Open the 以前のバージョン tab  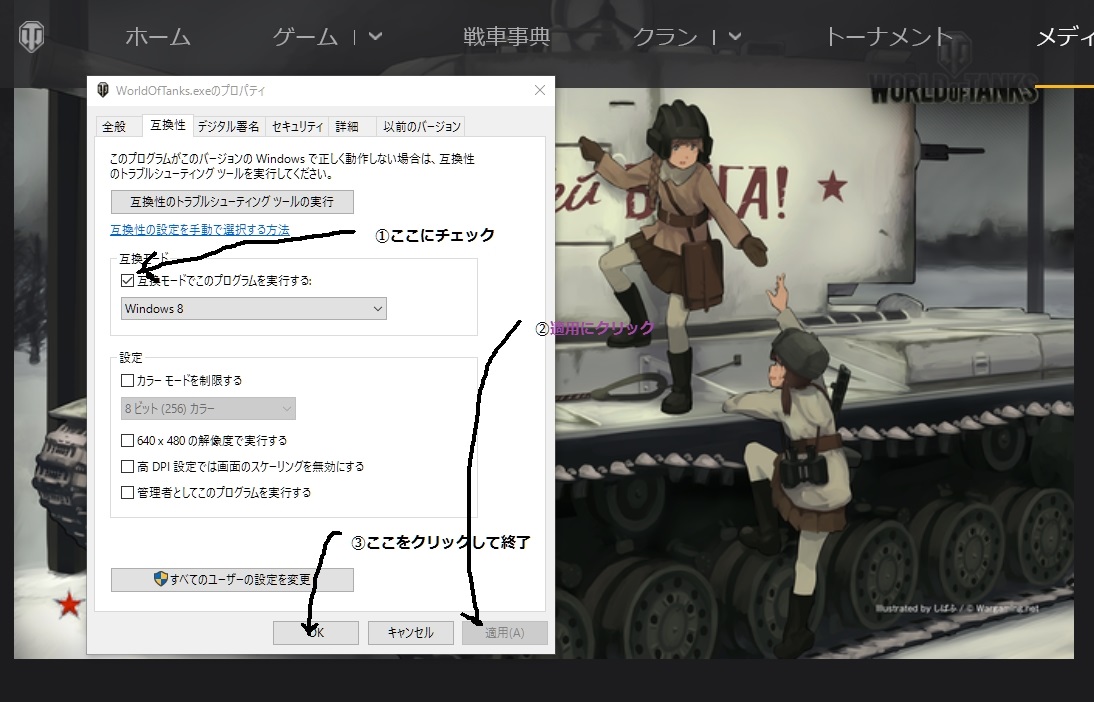[x=420, y=126]
